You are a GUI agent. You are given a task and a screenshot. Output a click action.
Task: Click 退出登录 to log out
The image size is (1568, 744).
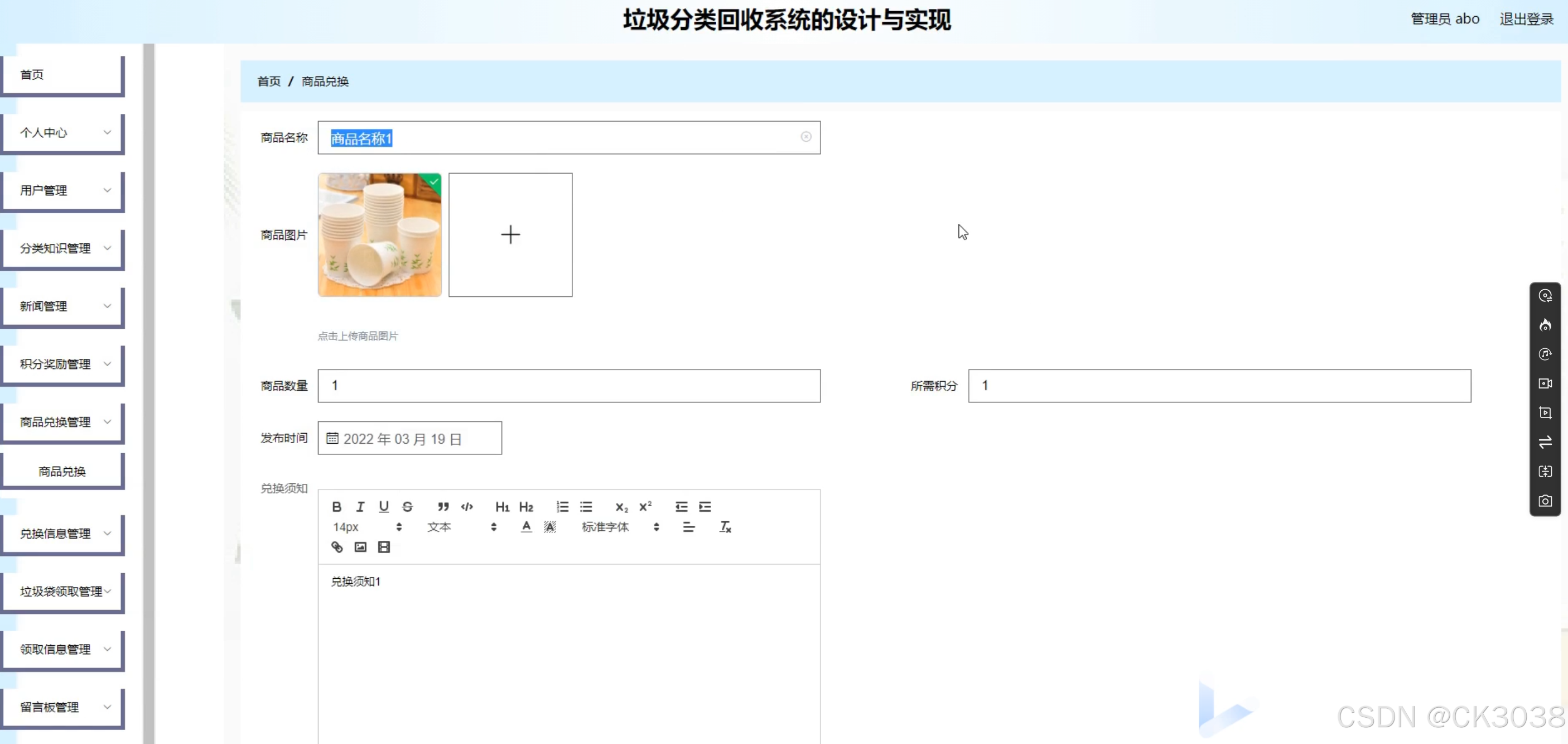click(x=1526, y=19)
